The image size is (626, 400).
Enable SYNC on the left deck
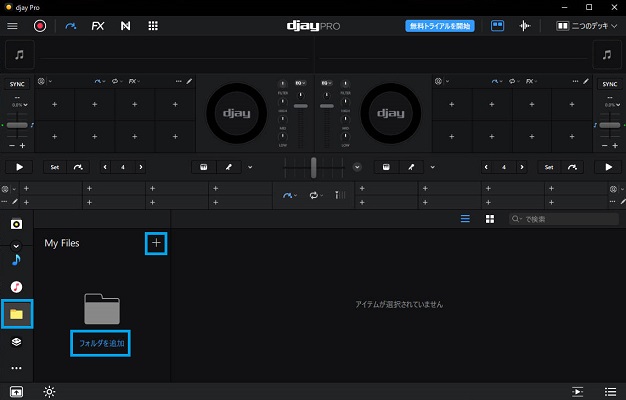[x=17, y=84]
